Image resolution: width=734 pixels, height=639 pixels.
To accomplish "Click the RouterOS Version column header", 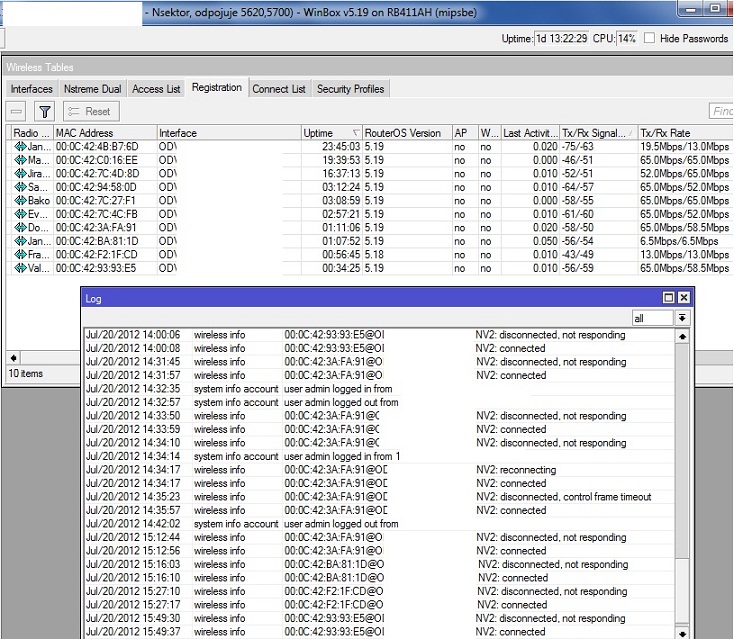I will [407, 133].
